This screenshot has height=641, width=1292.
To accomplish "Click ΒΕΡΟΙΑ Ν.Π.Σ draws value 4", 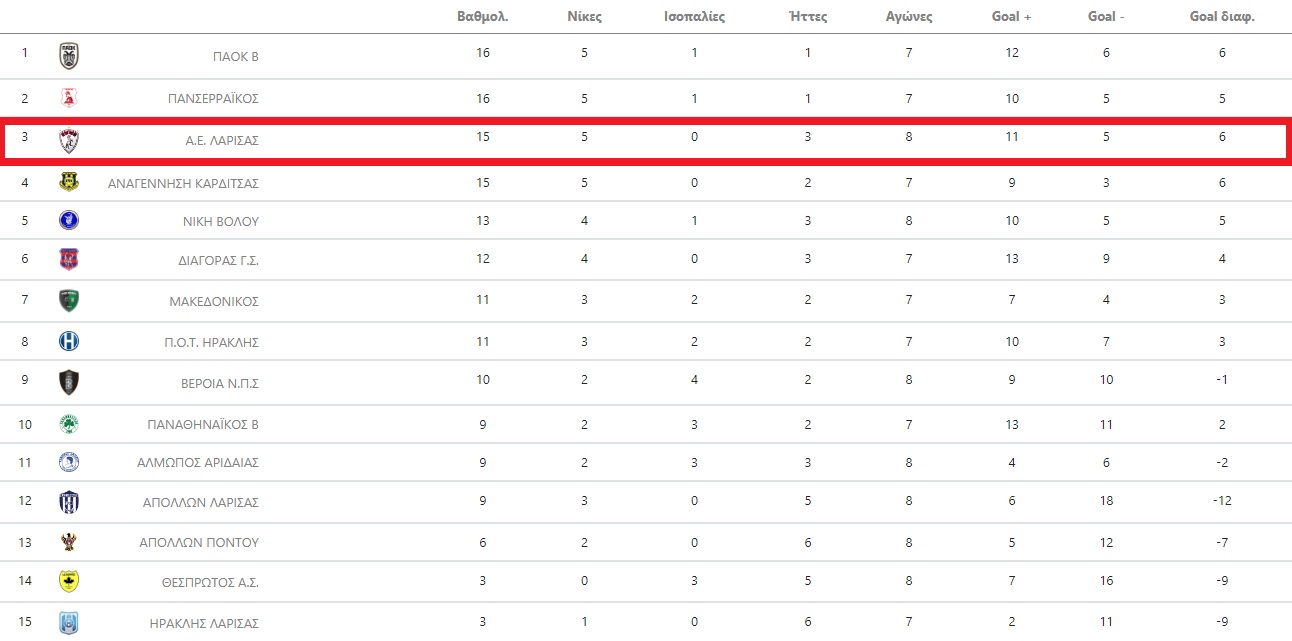I will pyautogui.click(x=694, y=380).
